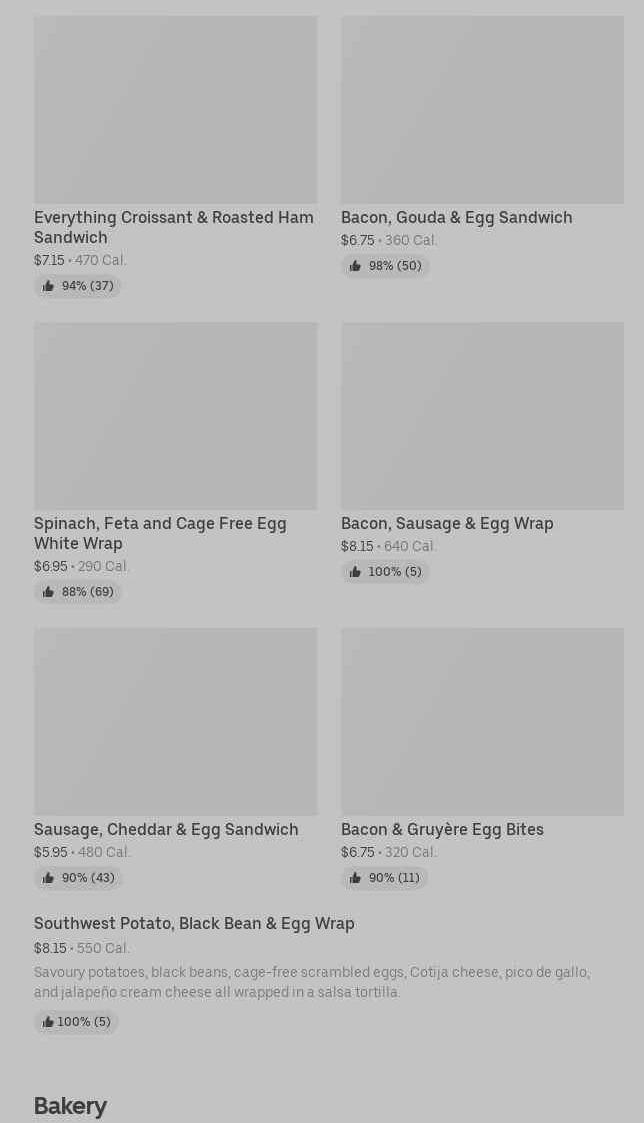Screen dimensions: 644x1123
Task: Open Sausage, Cheddar & Egg Sandwich photo
Action: [x=175, y=722]
